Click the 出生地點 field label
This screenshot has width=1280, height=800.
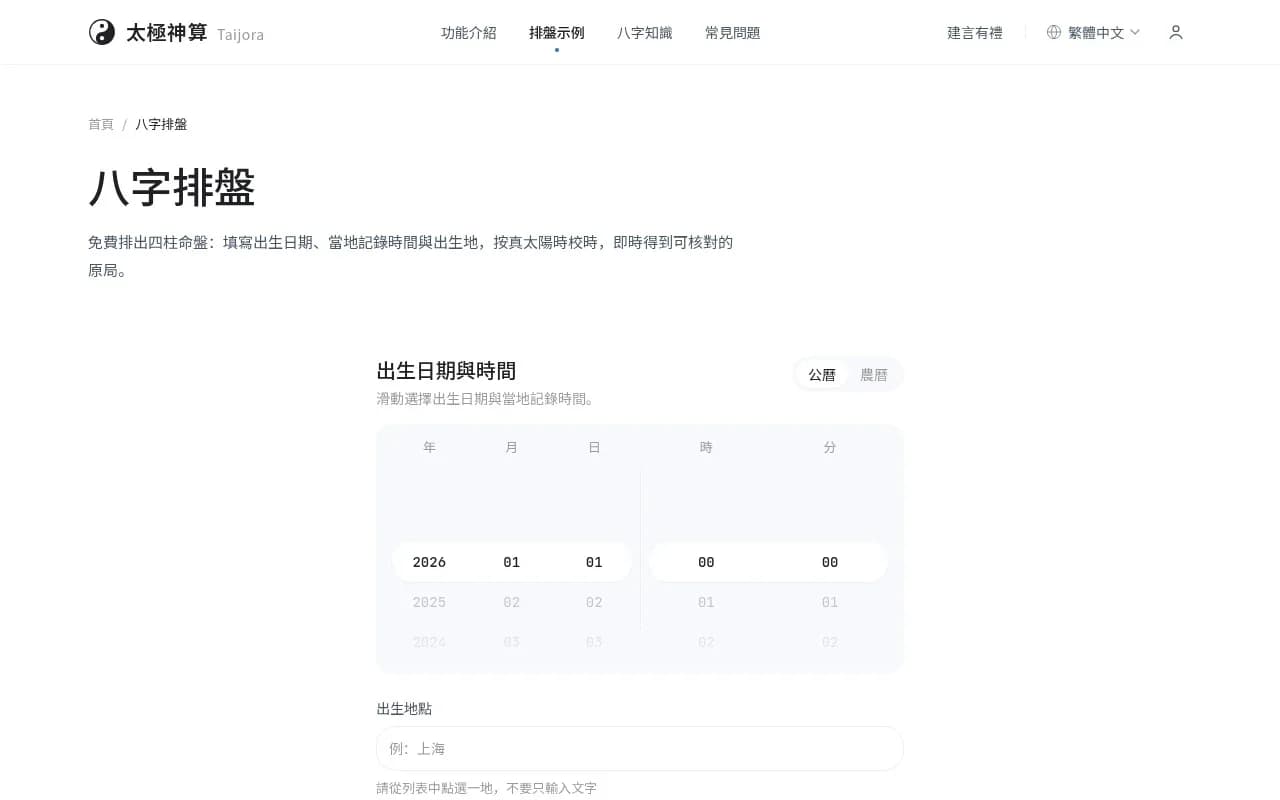coord(404,708)
